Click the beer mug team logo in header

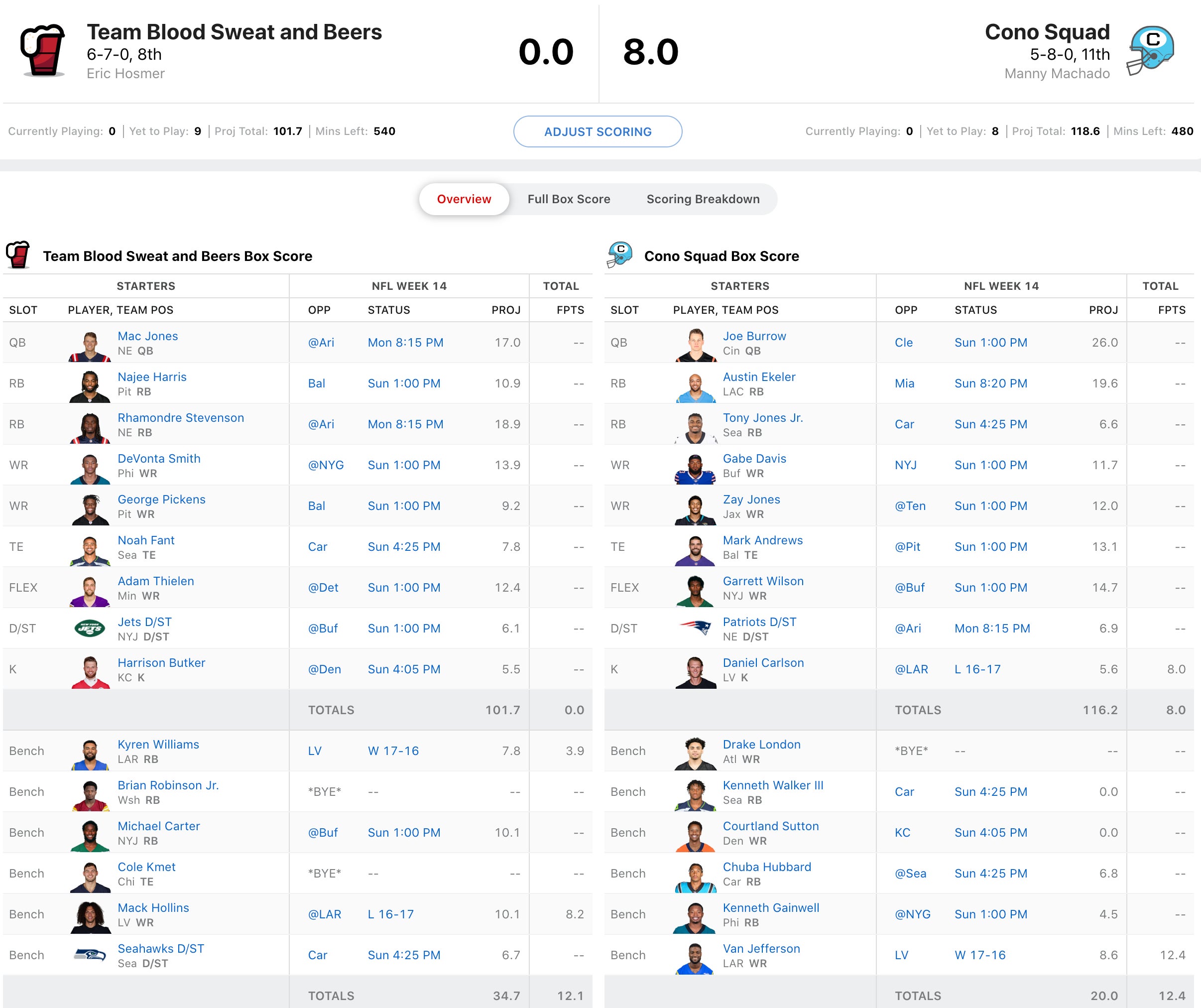[x=43, y=51]
